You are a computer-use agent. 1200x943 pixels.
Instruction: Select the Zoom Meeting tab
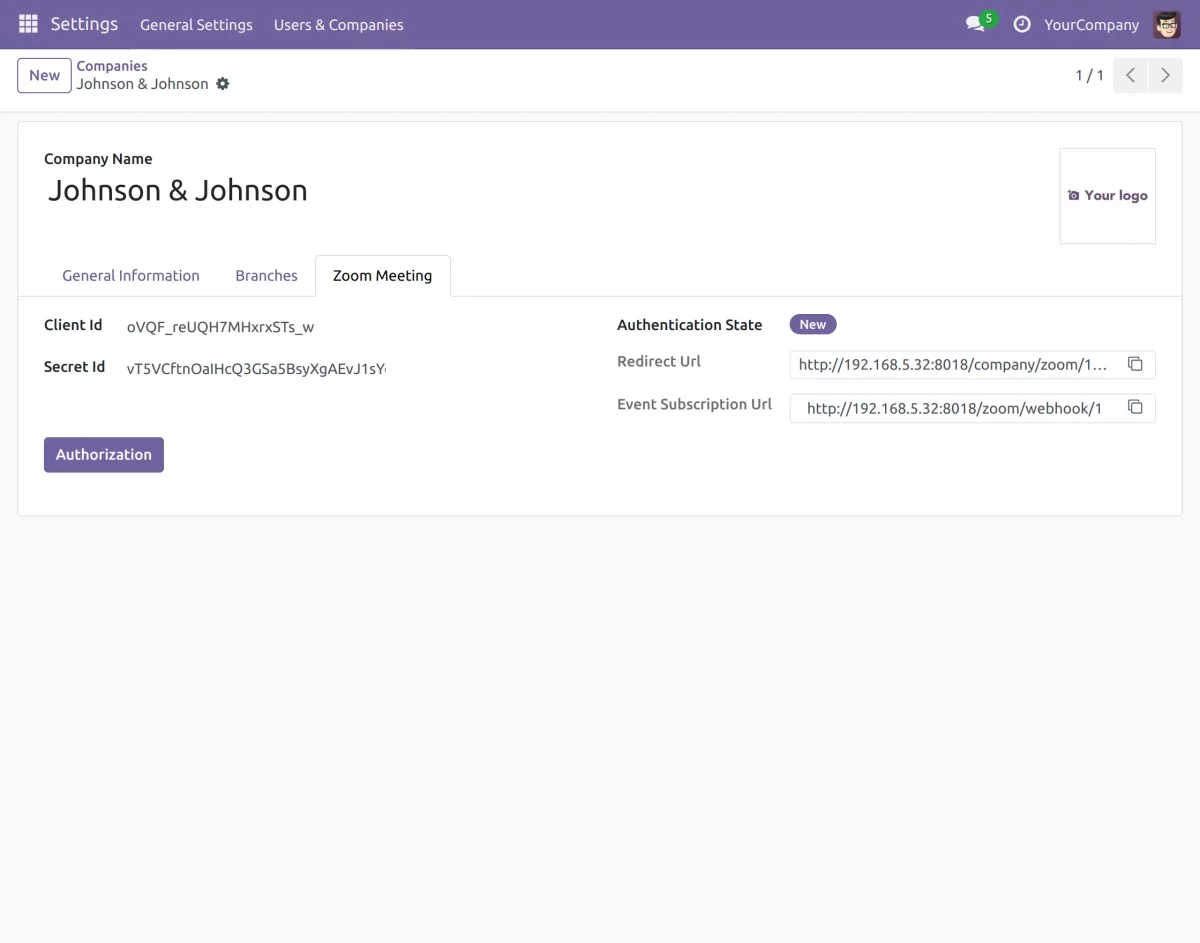tap(382, 276)
